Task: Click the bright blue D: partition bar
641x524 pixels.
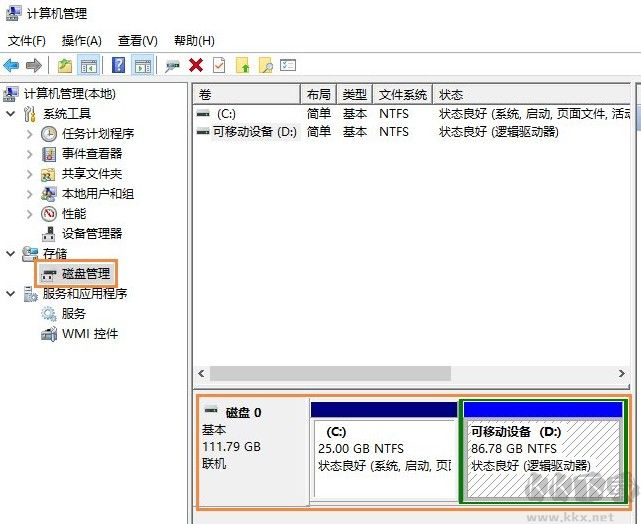Action: point(543,410)
